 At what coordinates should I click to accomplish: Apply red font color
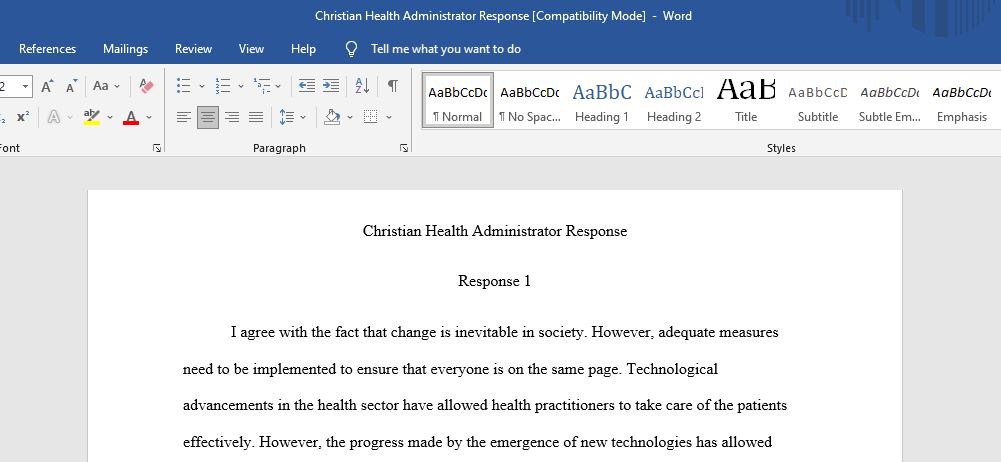coord(132,117)
